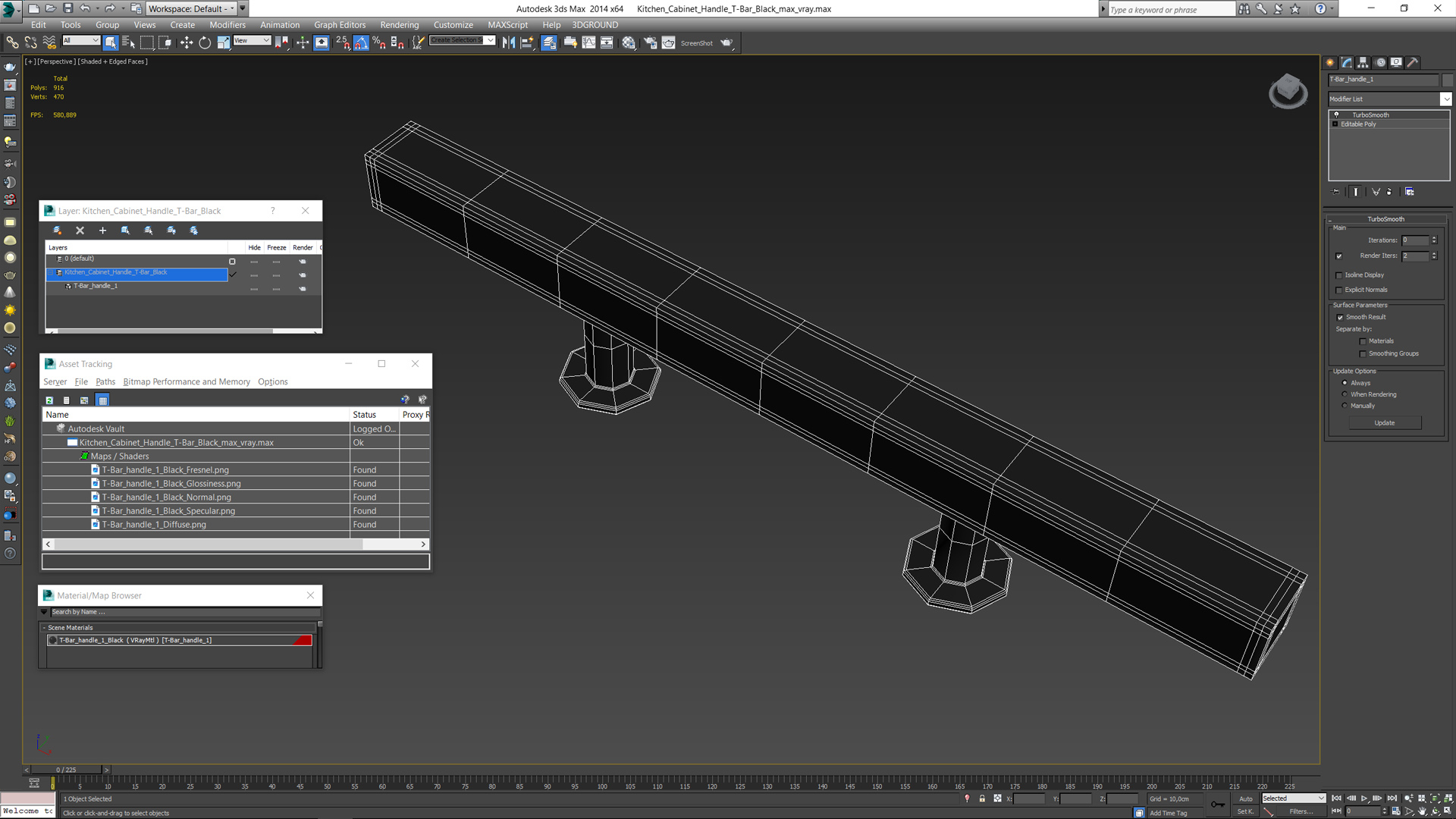Click the Mirror tool icon

tap(509, 42)
